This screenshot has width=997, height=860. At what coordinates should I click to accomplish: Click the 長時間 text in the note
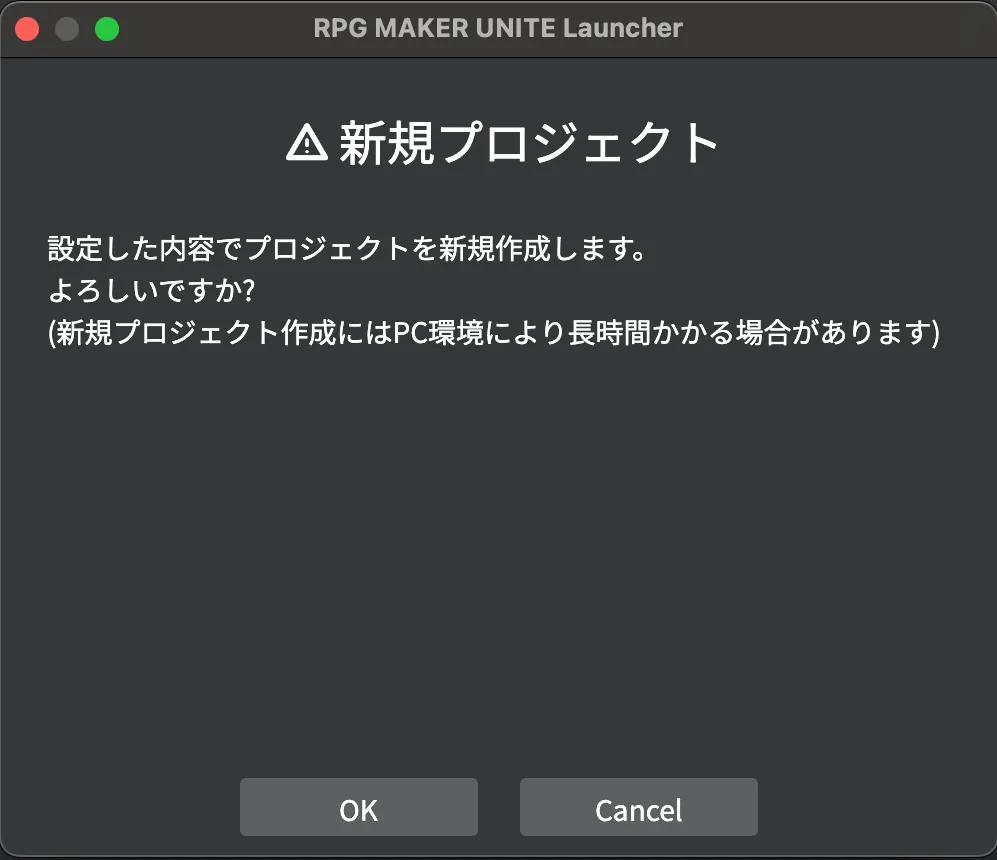click(x=609, y=332)
